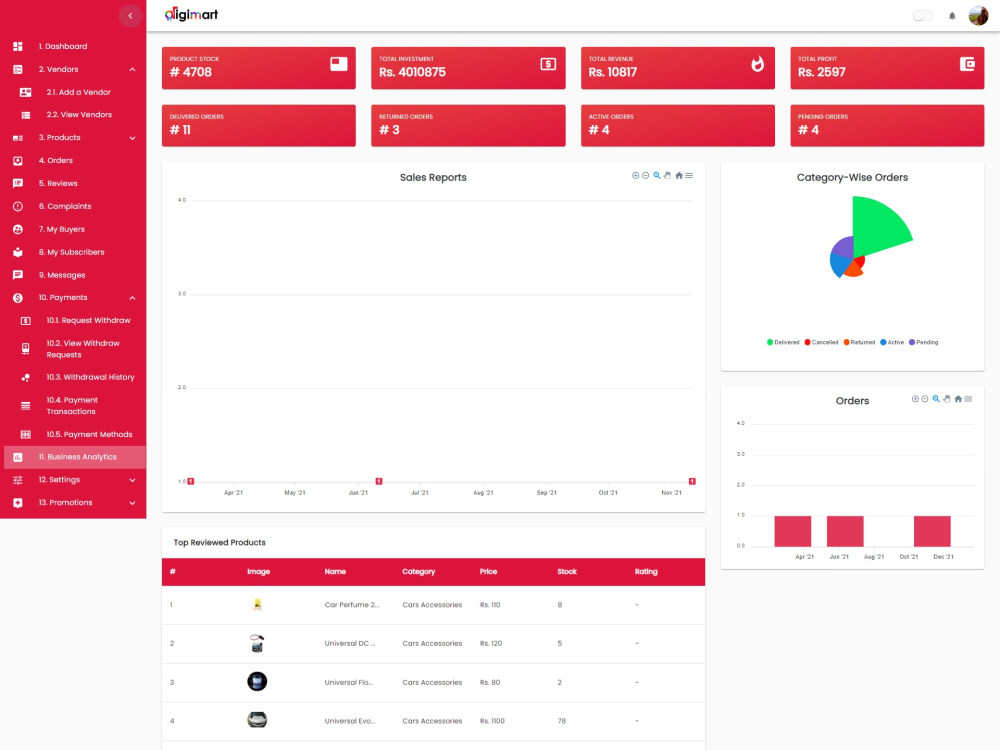The width and height of the screenshot is (1000, 750).
Task: Toggle Delivered series in pie legend
Action: (783, 342)
